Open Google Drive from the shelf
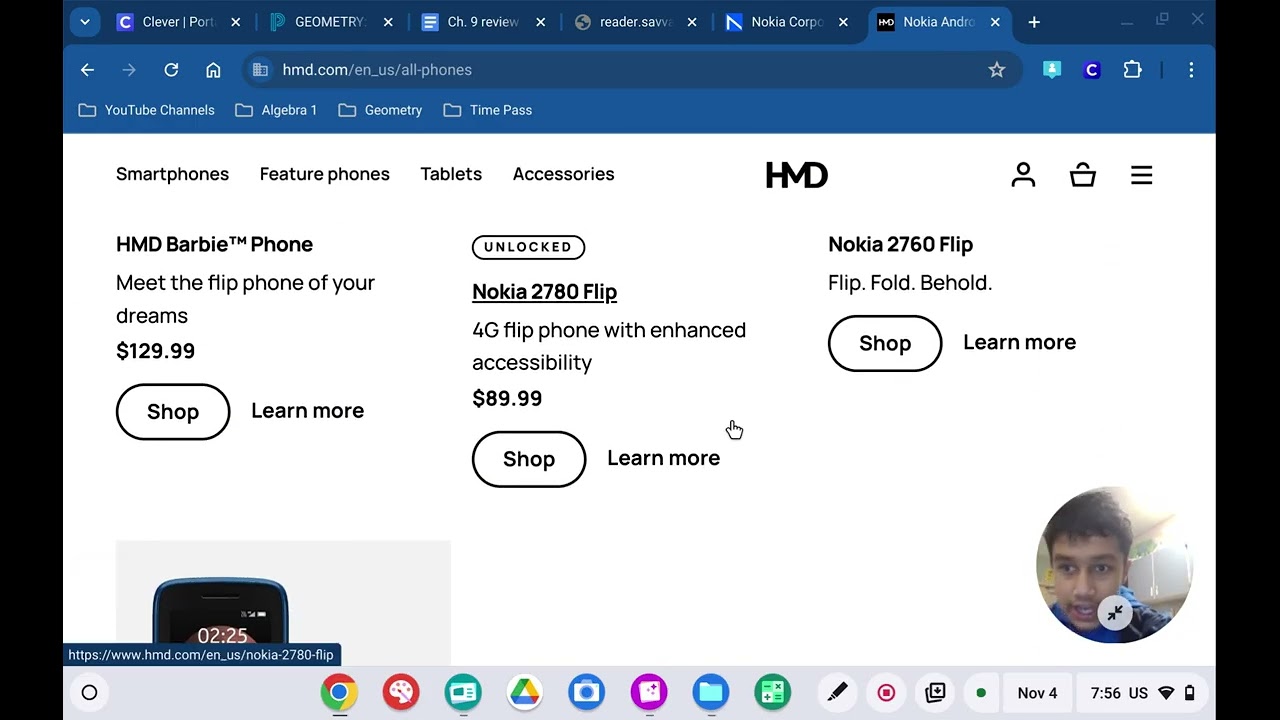The width and height of the screenshot is (1280, 720). click(x=525, y=692)
